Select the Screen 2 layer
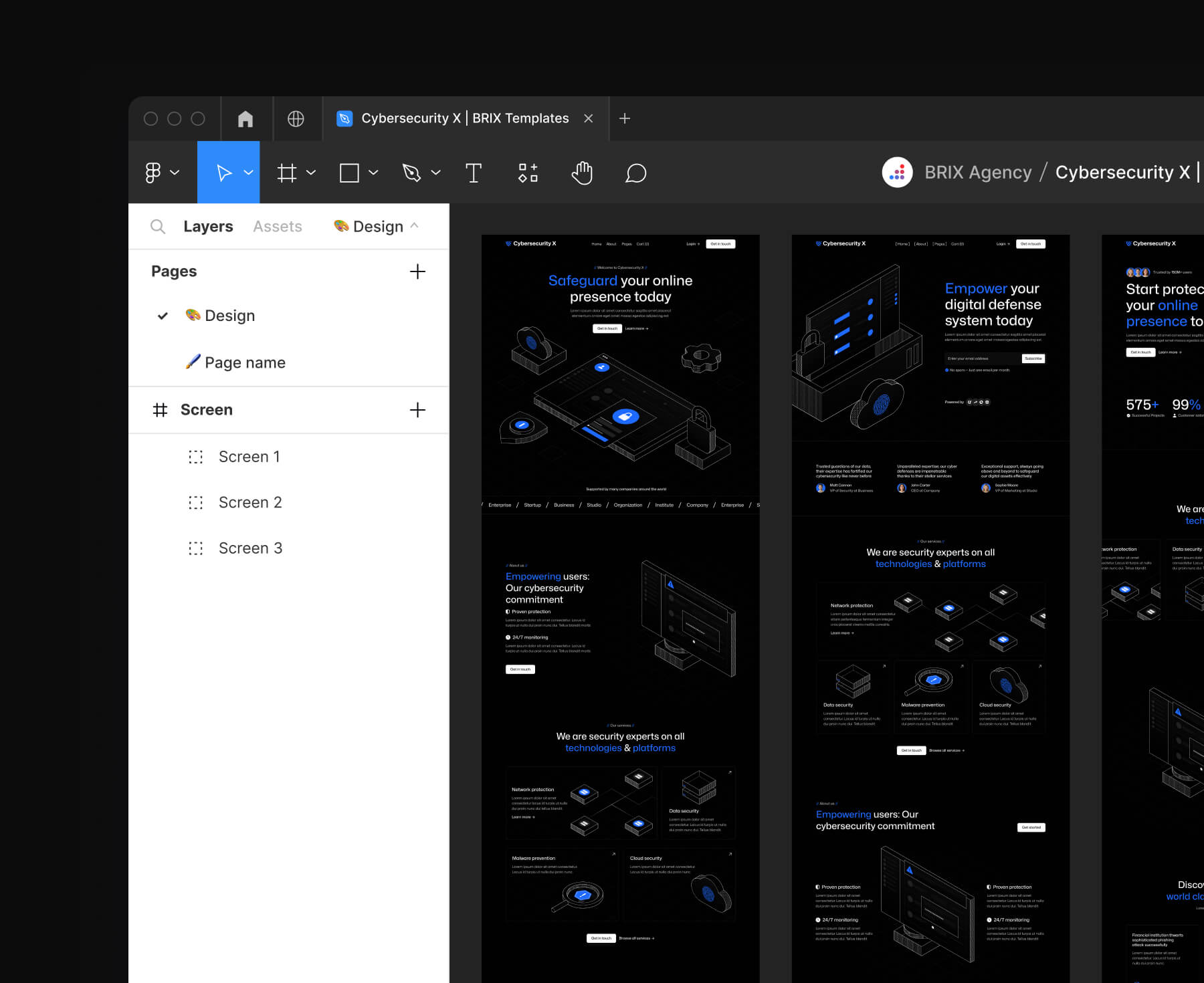The width and height of the screenshot is (1204, 983). (x=250, y=502)
